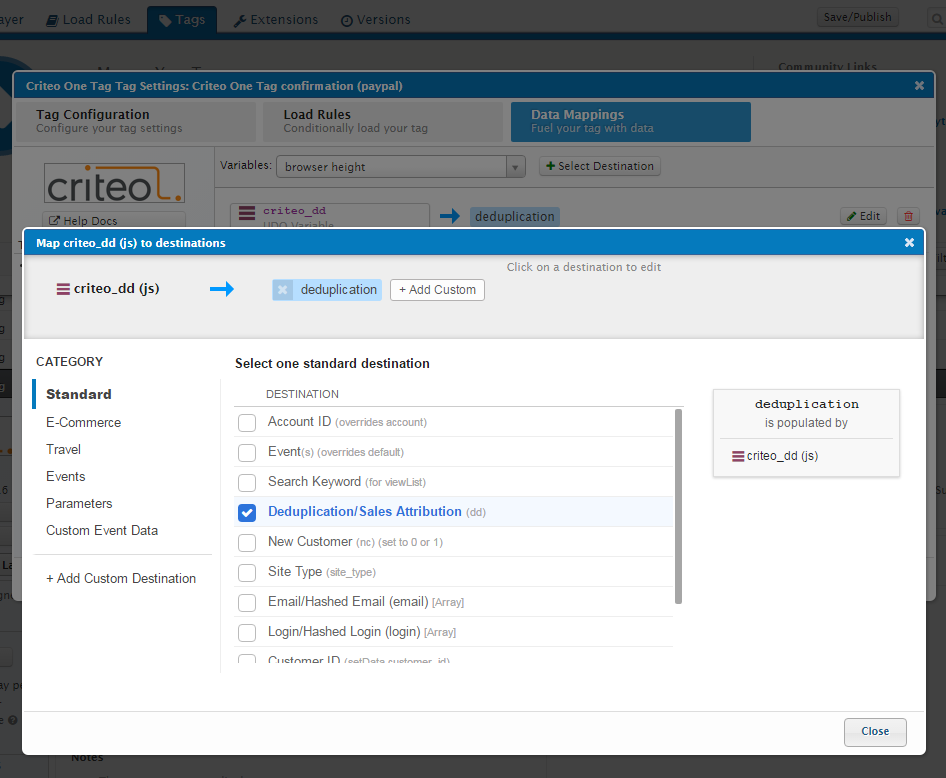The height and width of the screenshot is (778, 946).
Task: Click the criteo_dd icon in populated-by panel
Action: point(738,457)
